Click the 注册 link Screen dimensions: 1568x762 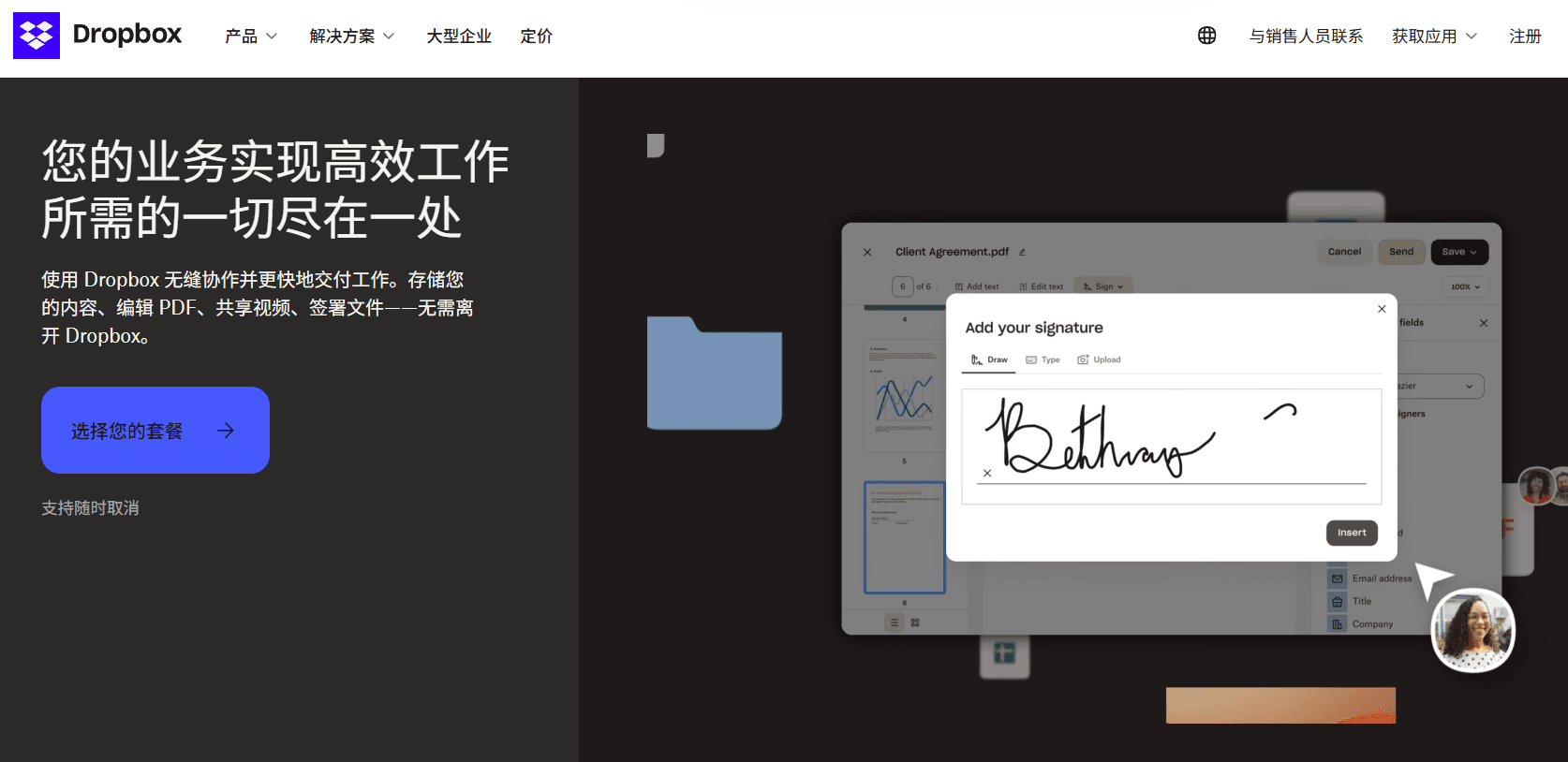point(1525,37)
